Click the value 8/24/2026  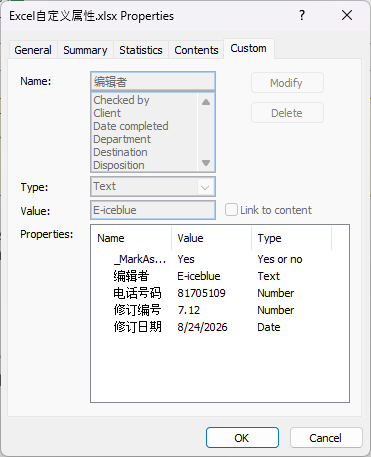(x=202, y=327)
